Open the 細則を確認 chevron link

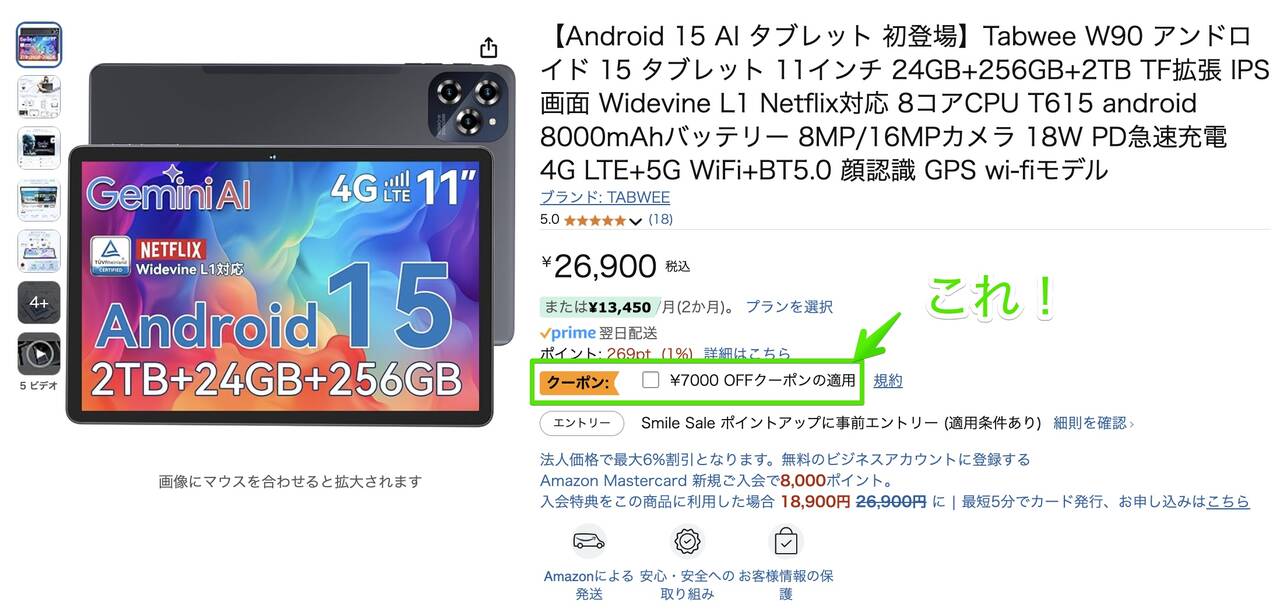point(1094,423)
